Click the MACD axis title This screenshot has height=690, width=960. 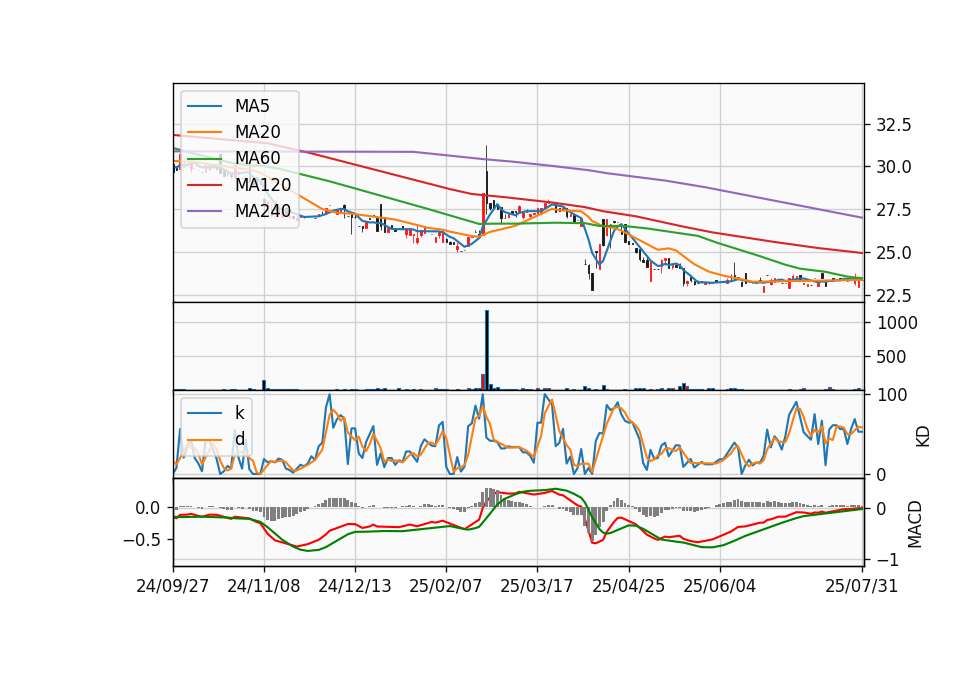coord(915,525)
